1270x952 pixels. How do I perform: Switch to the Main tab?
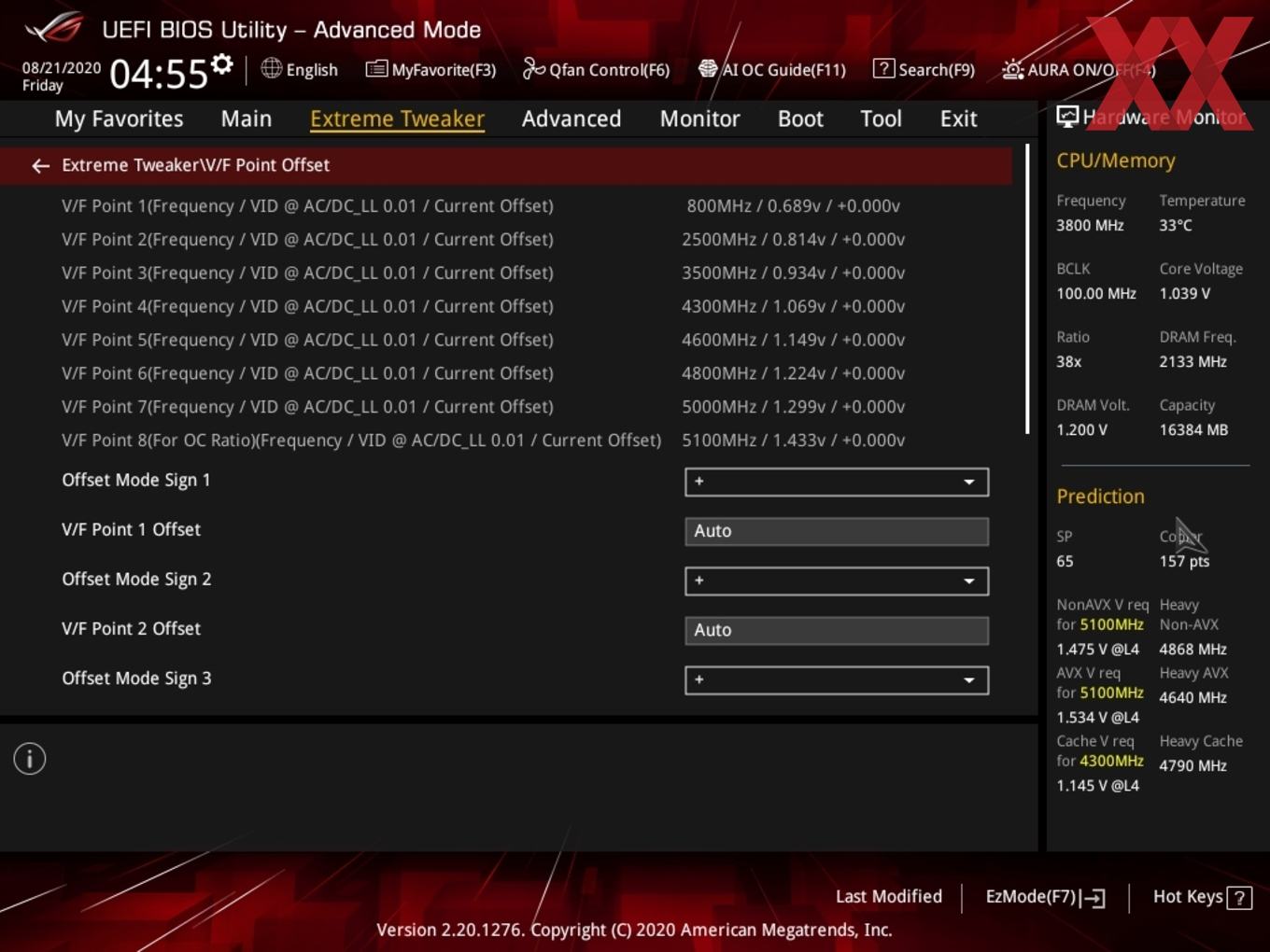click(x=247, y=119)
